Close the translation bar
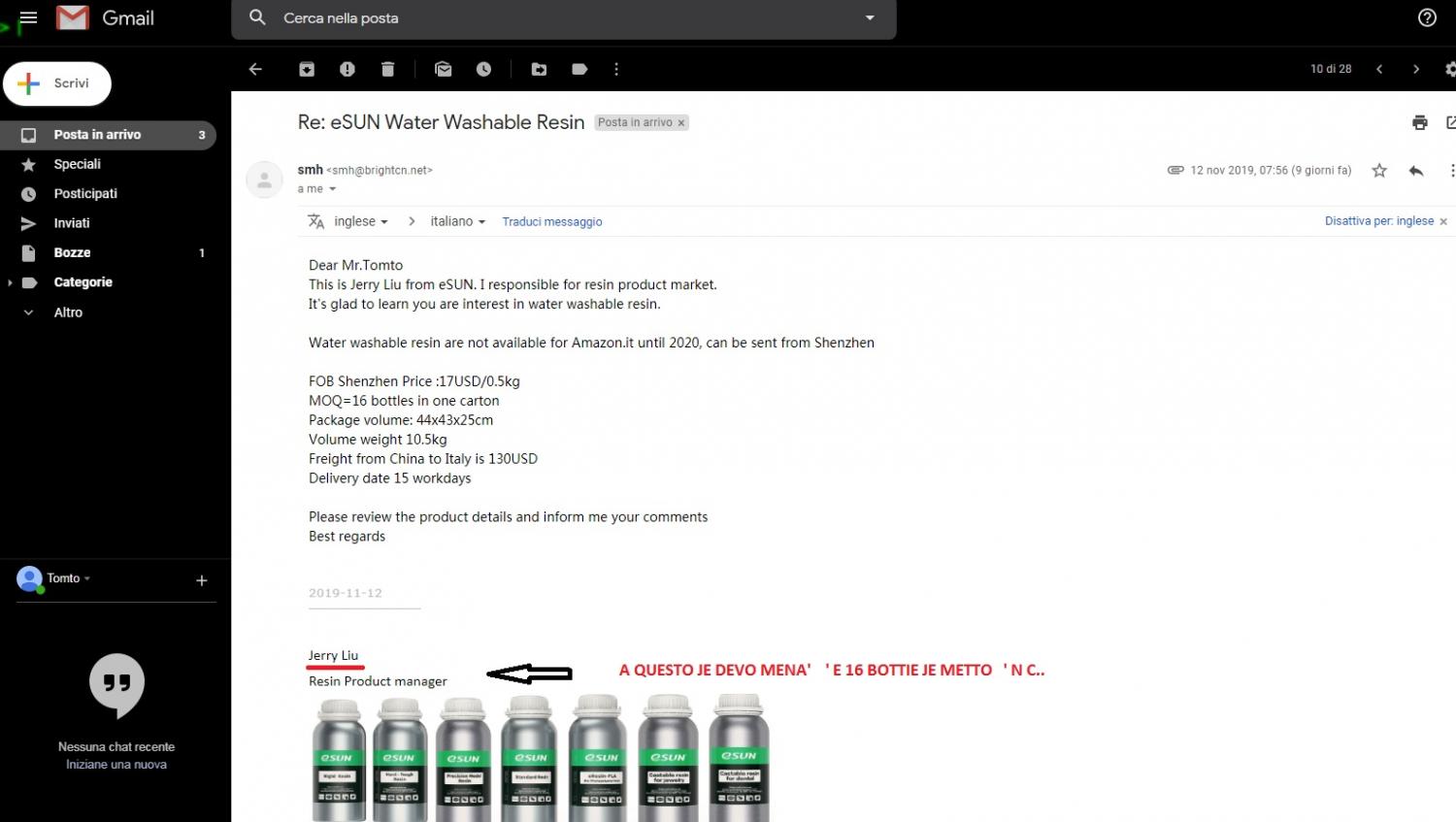The width and height of the screenshot is (1456, 822). (x=1443, y=221)
